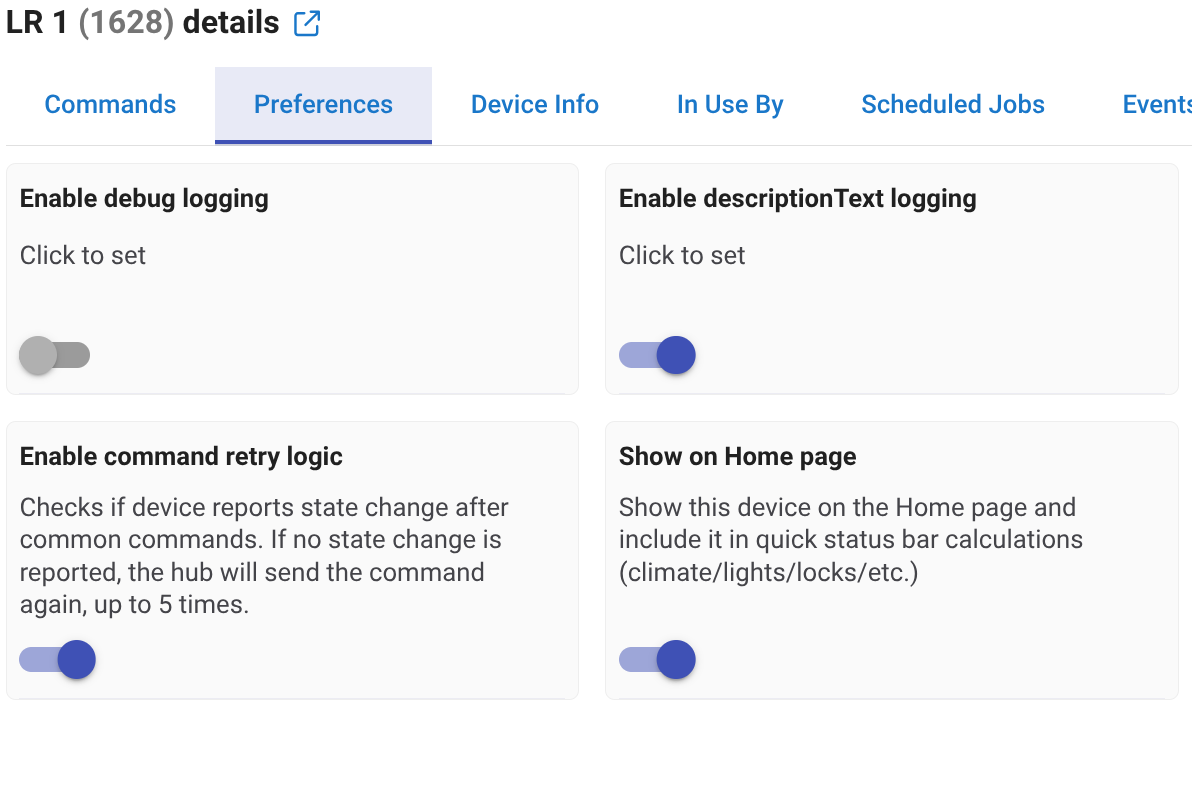Open the Device Info tab
The height and width of the screenshot is (811, 1192).
point(534,104)
